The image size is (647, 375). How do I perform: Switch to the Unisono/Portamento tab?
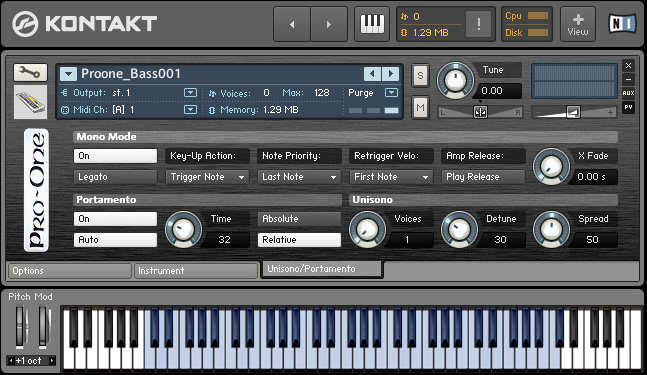tap(322, 269)
